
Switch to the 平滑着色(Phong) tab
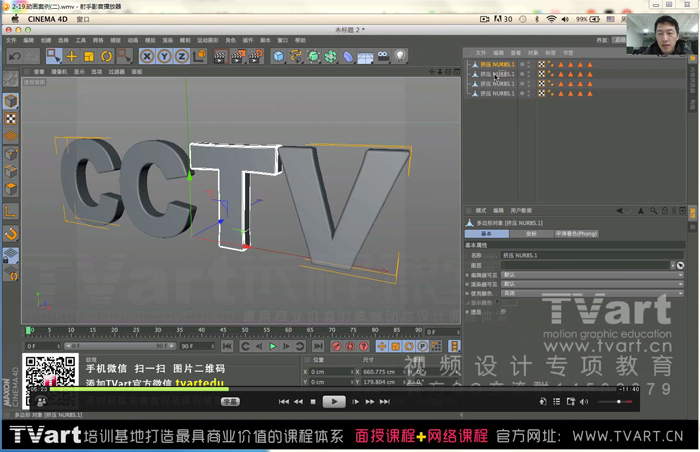[576, 234]
